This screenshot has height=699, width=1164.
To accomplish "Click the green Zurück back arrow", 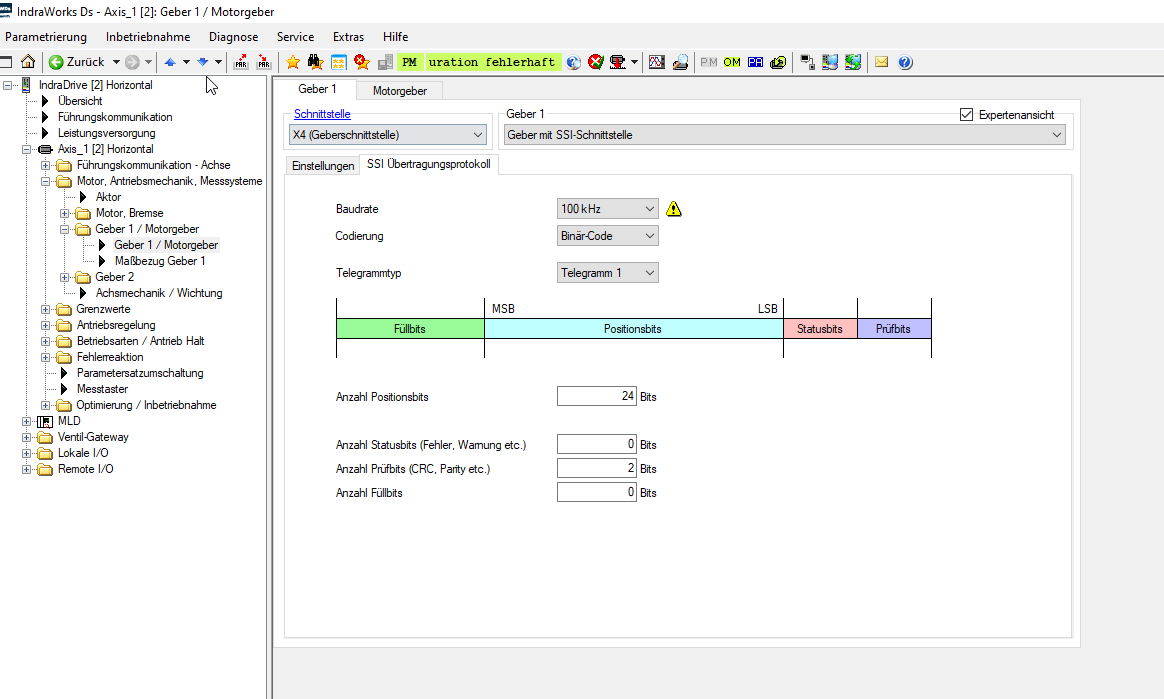I will (57, 62).
